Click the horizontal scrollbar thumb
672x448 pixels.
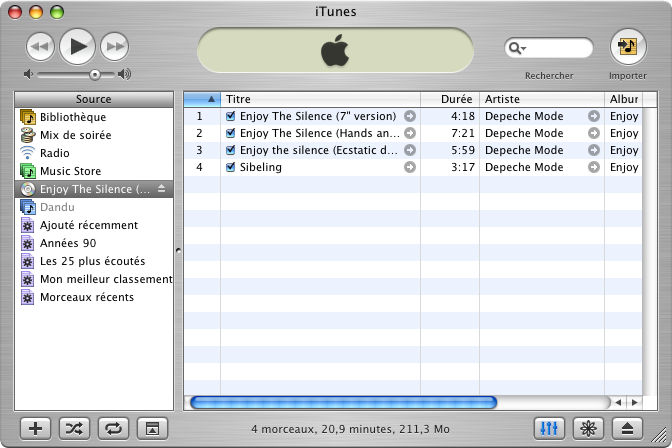[343, 403]
